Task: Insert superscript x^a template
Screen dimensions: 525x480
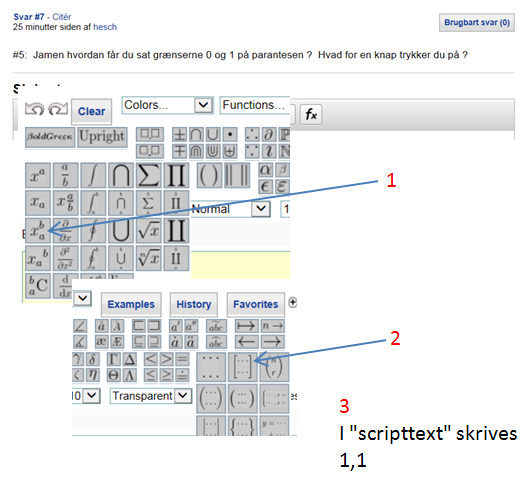Action: (38, 175)
